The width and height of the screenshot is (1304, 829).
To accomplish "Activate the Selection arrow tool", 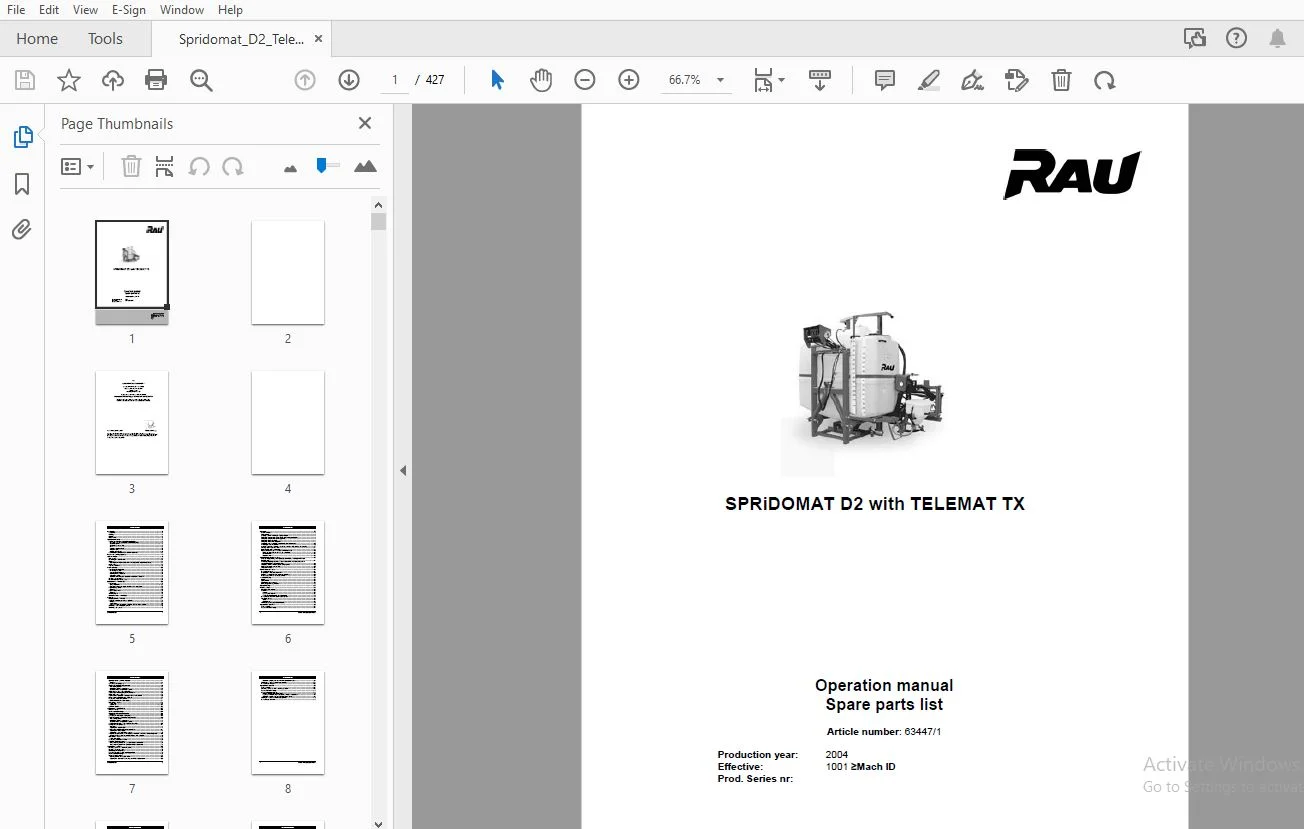I will [x=497, y=80].
